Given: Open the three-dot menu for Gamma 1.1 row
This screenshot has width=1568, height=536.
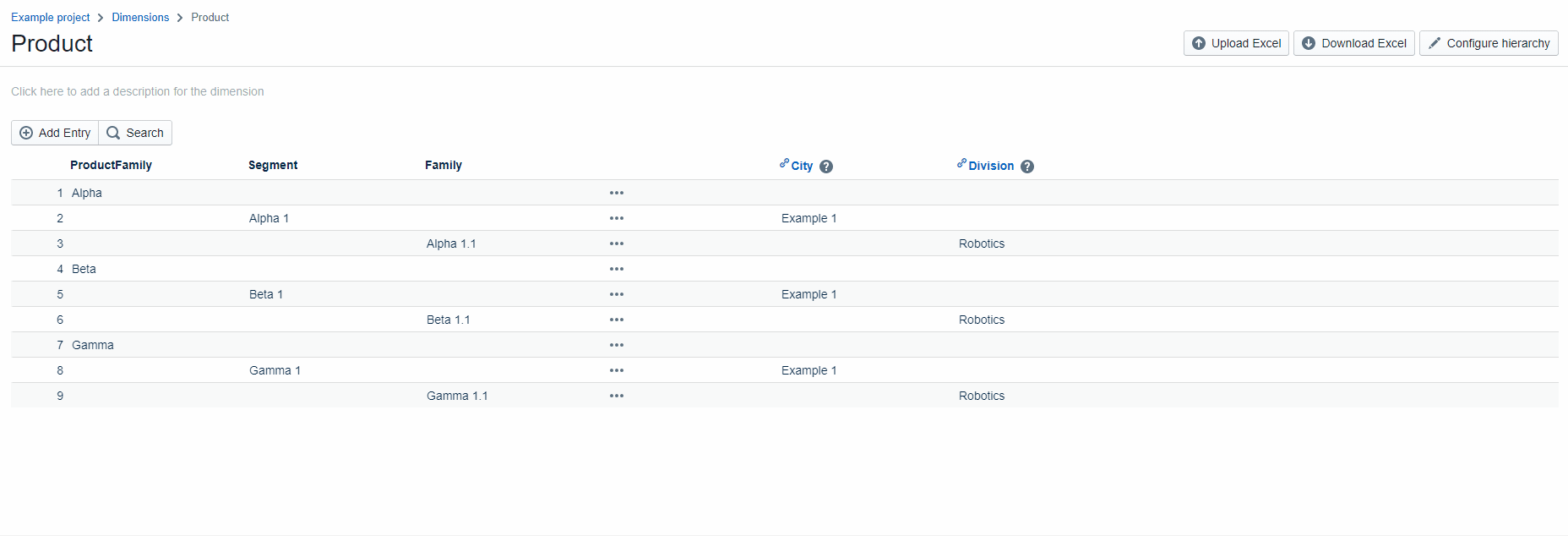Looking at the screenshot, I should coord(617,396).
